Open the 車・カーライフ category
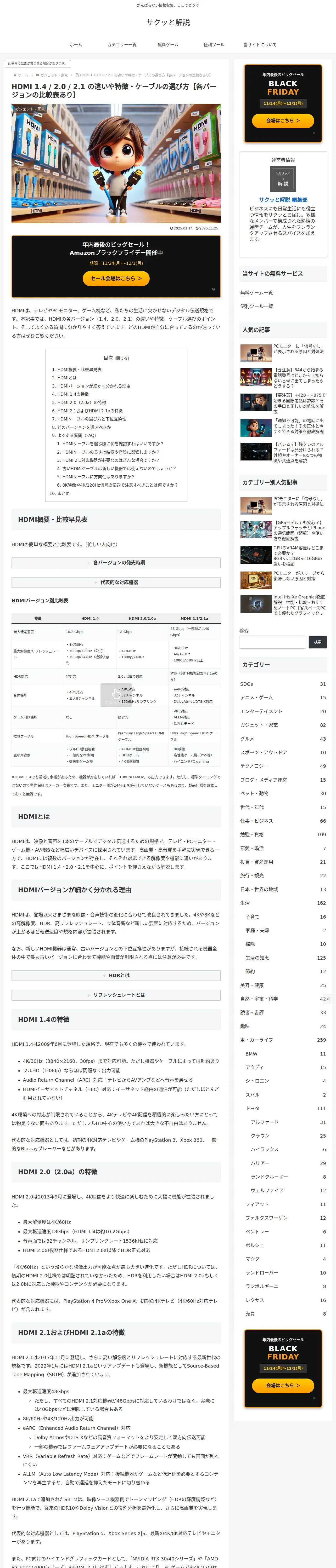The height and width of the screenshot is (1568, 336). (x=283, y=1040)
